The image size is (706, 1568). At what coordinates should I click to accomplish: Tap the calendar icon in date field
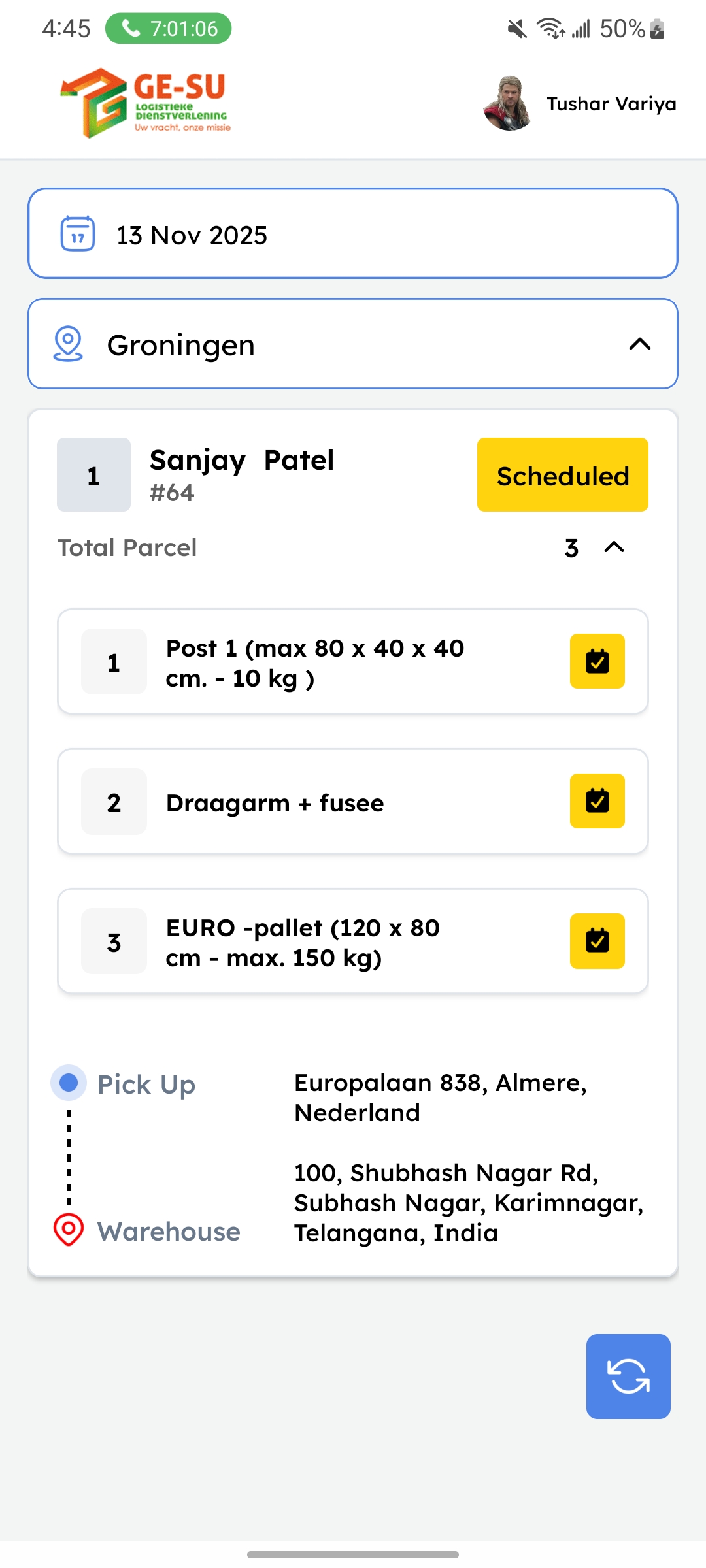[x=78, y=234]
